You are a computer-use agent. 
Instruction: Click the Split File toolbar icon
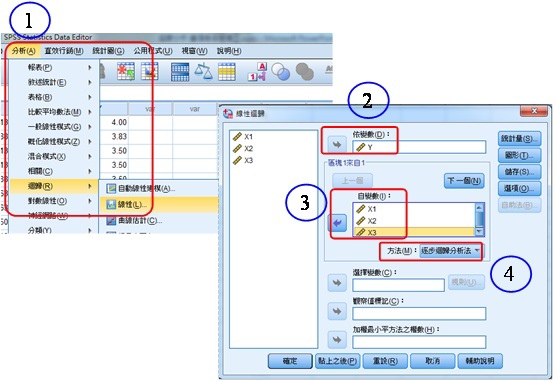coord(180,72)
